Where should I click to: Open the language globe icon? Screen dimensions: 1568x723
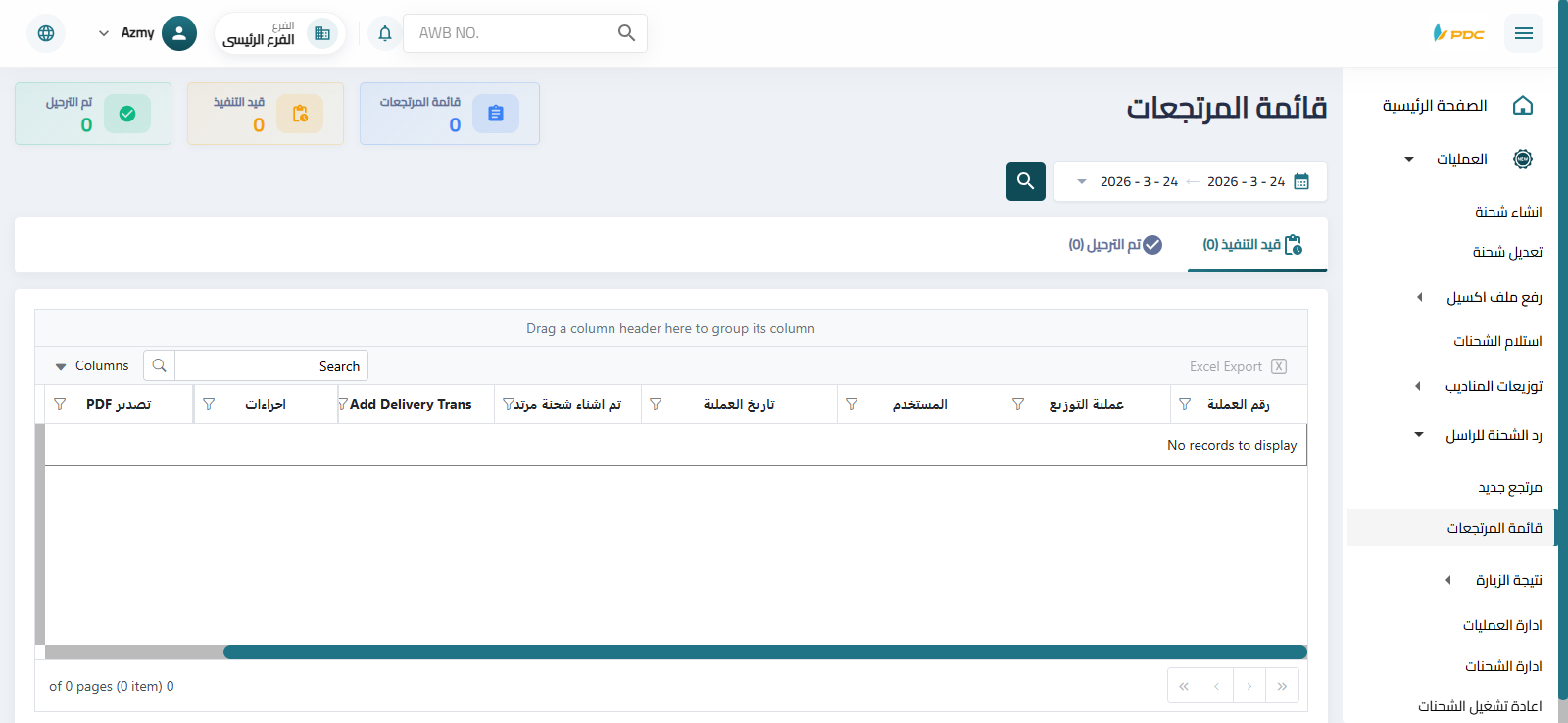(x=46, y=33)
